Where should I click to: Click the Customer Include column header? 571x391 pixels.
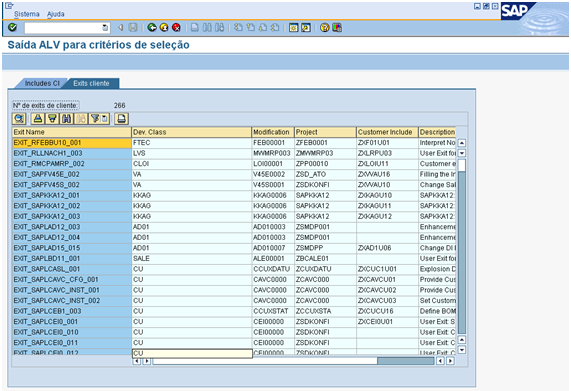click(387, 132)
